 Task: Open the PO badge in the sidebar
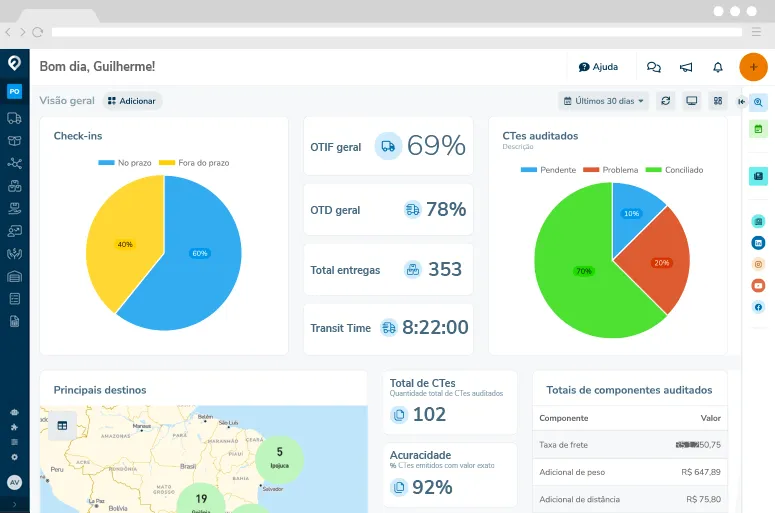[14, 91]
